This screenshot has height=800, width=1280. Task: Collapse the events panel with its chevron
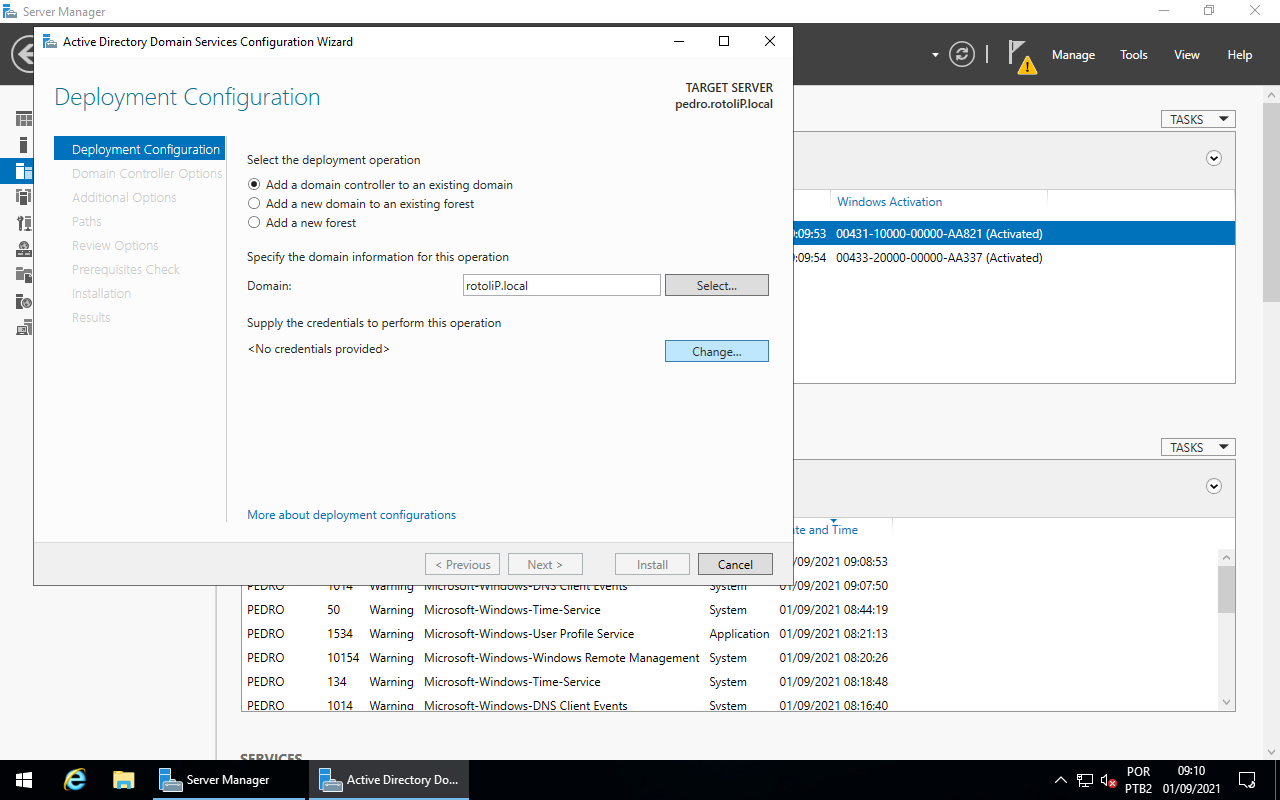(x=1213, y=486)
